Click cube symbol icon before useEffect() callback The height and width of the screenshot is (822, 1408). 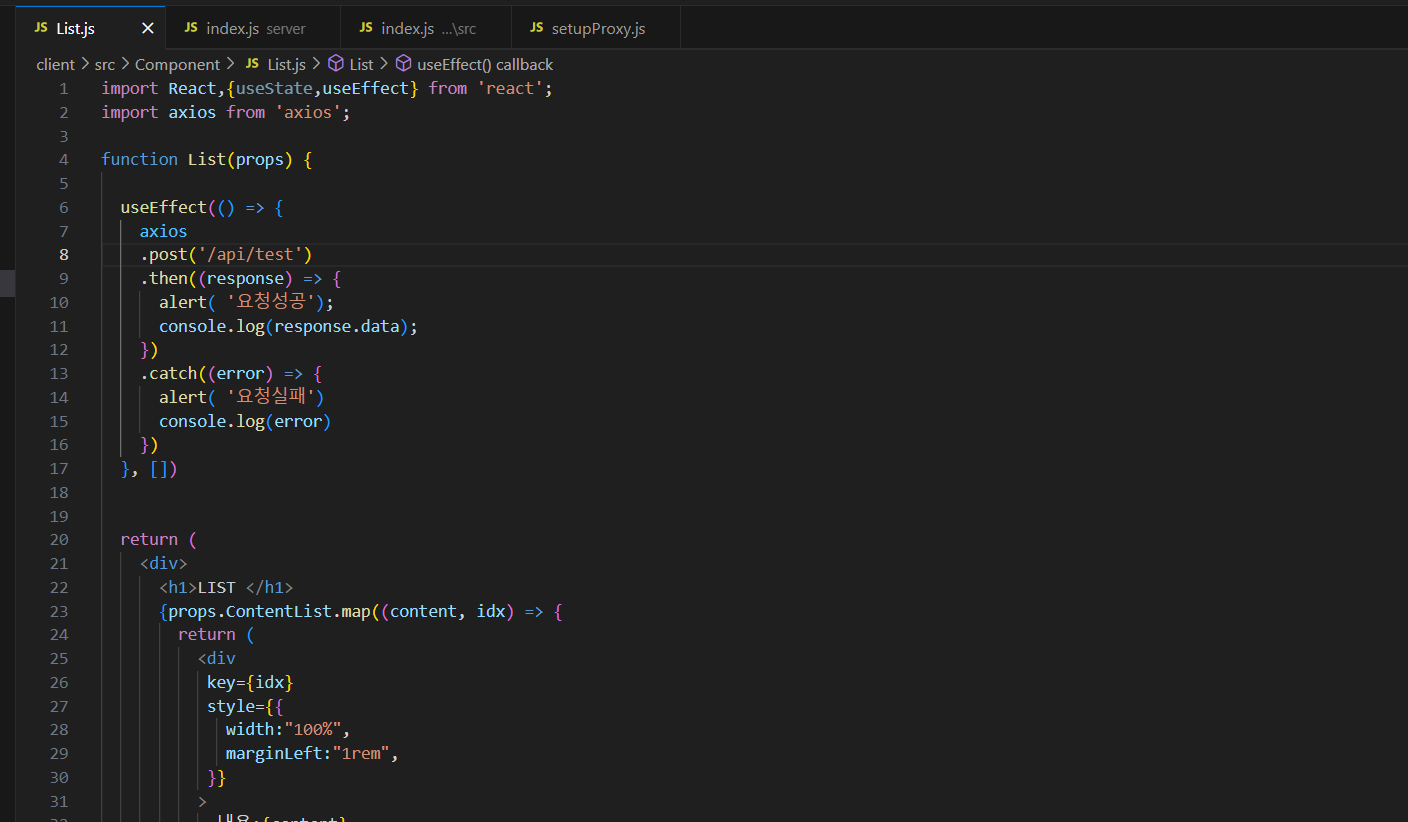(403, 64)
